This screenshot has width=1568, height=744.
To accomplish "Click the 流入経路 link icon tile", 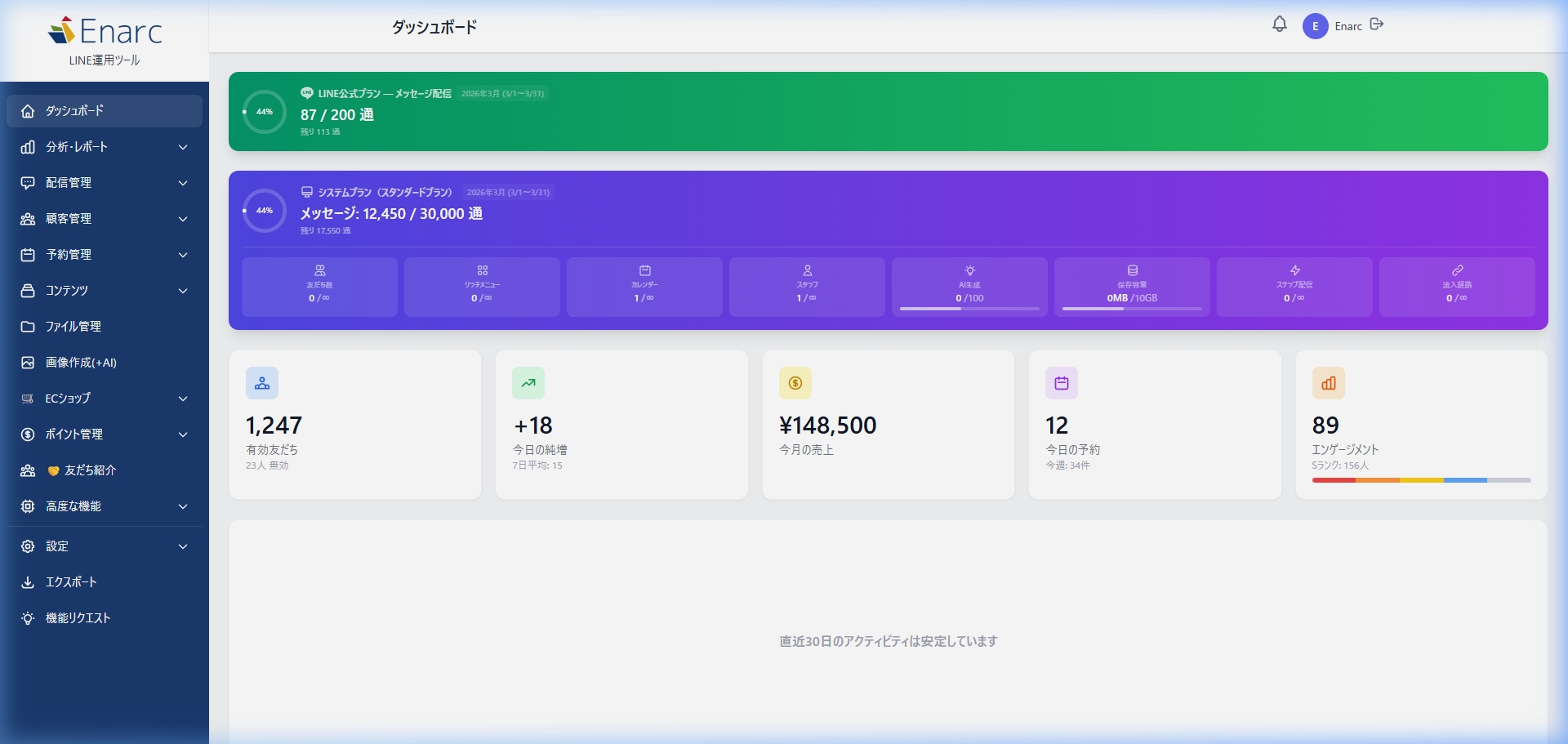I will coord(1457,270).
